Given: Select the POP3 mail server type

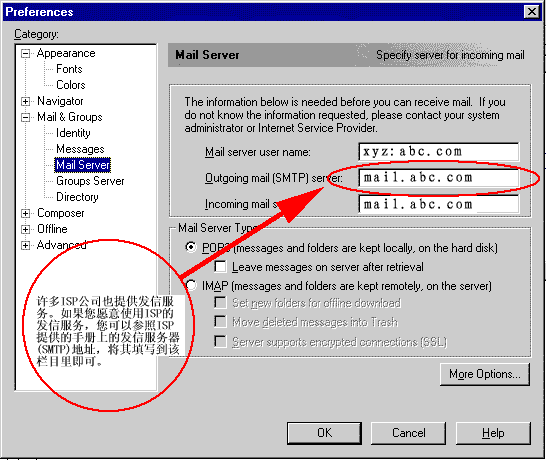Looking at the screenshot, I should 190,247.
